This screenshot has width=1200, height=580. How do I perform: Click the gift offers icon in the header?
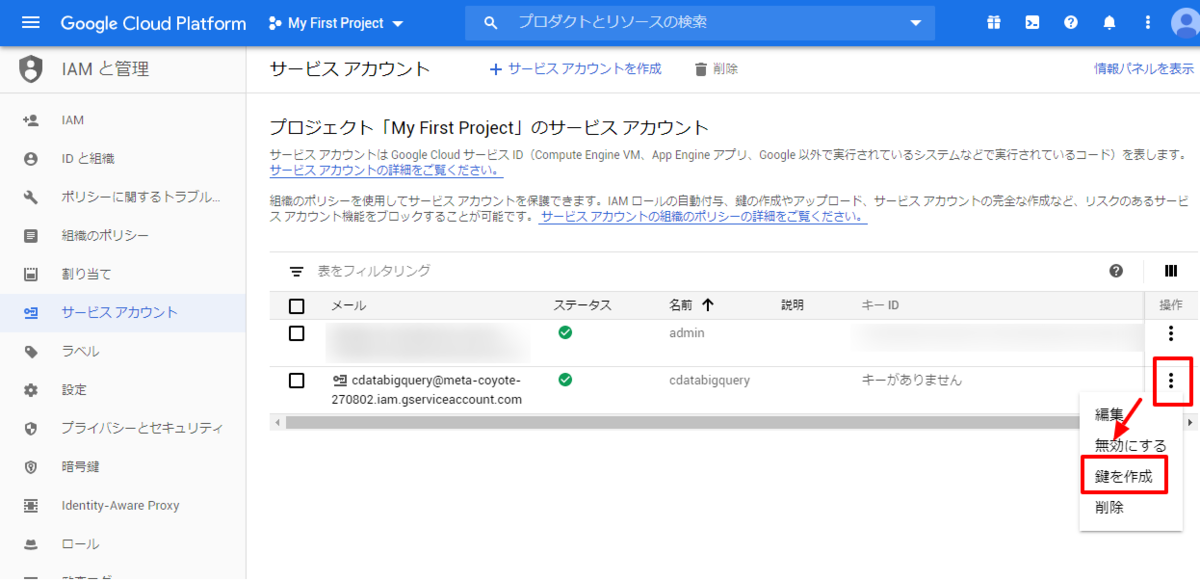(993, 22)
